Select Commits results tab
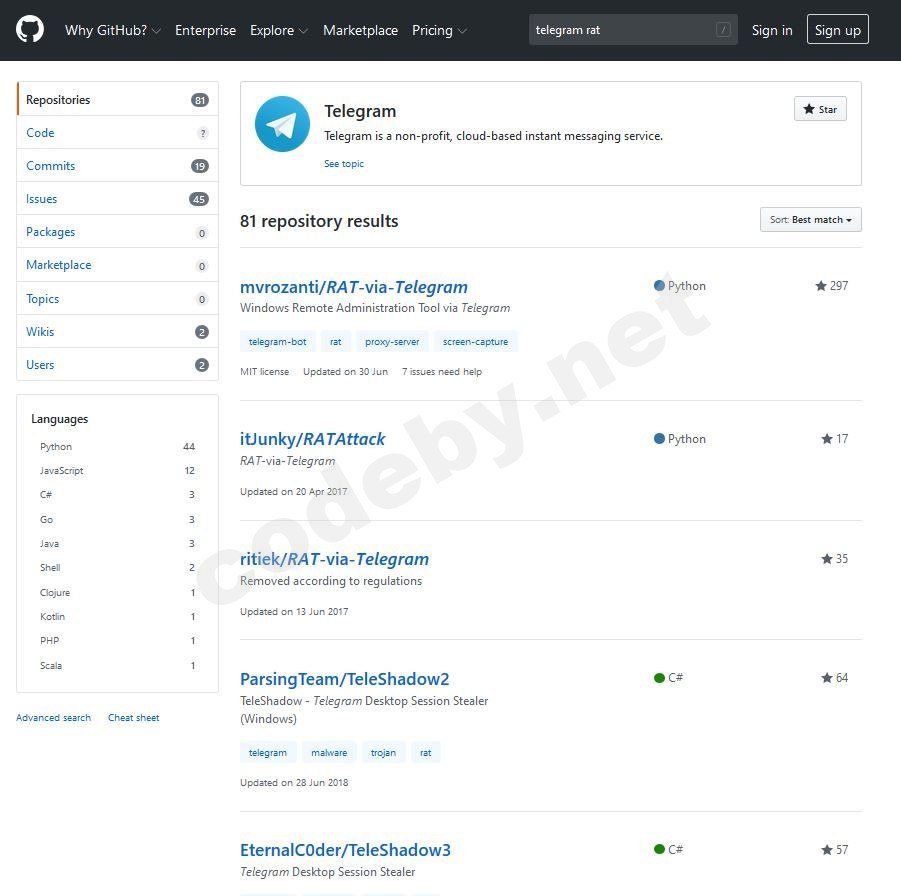 [117, 166]
